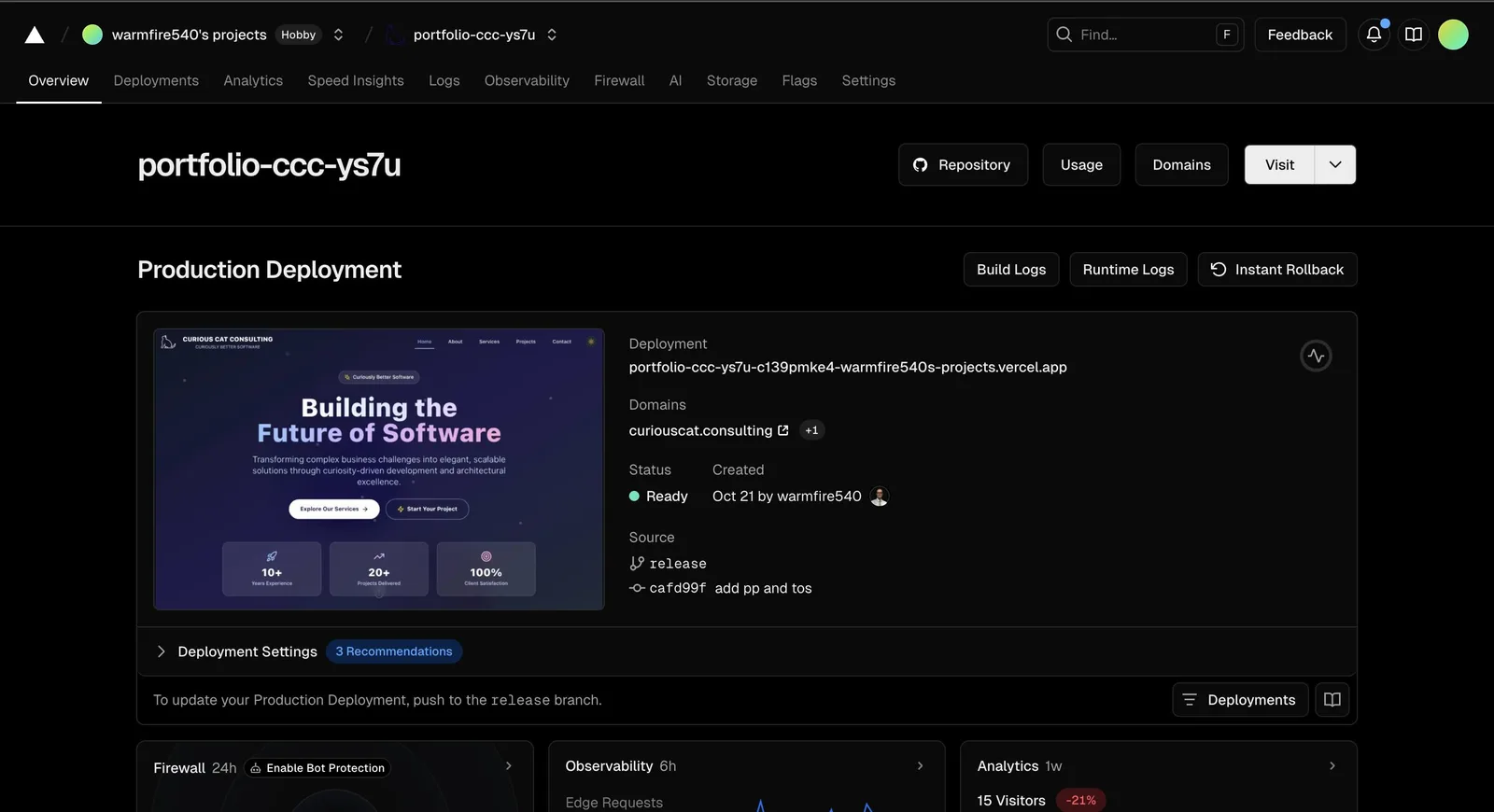
Task: Click the warmfire540 author avatar
Action: coord(879,497)
